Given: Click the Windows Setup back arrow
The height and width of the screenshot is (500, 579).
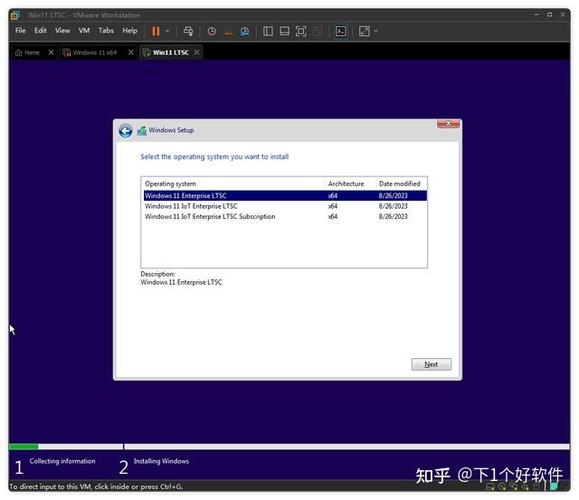Looking at the screenshot, I should (x=126, y=131).
